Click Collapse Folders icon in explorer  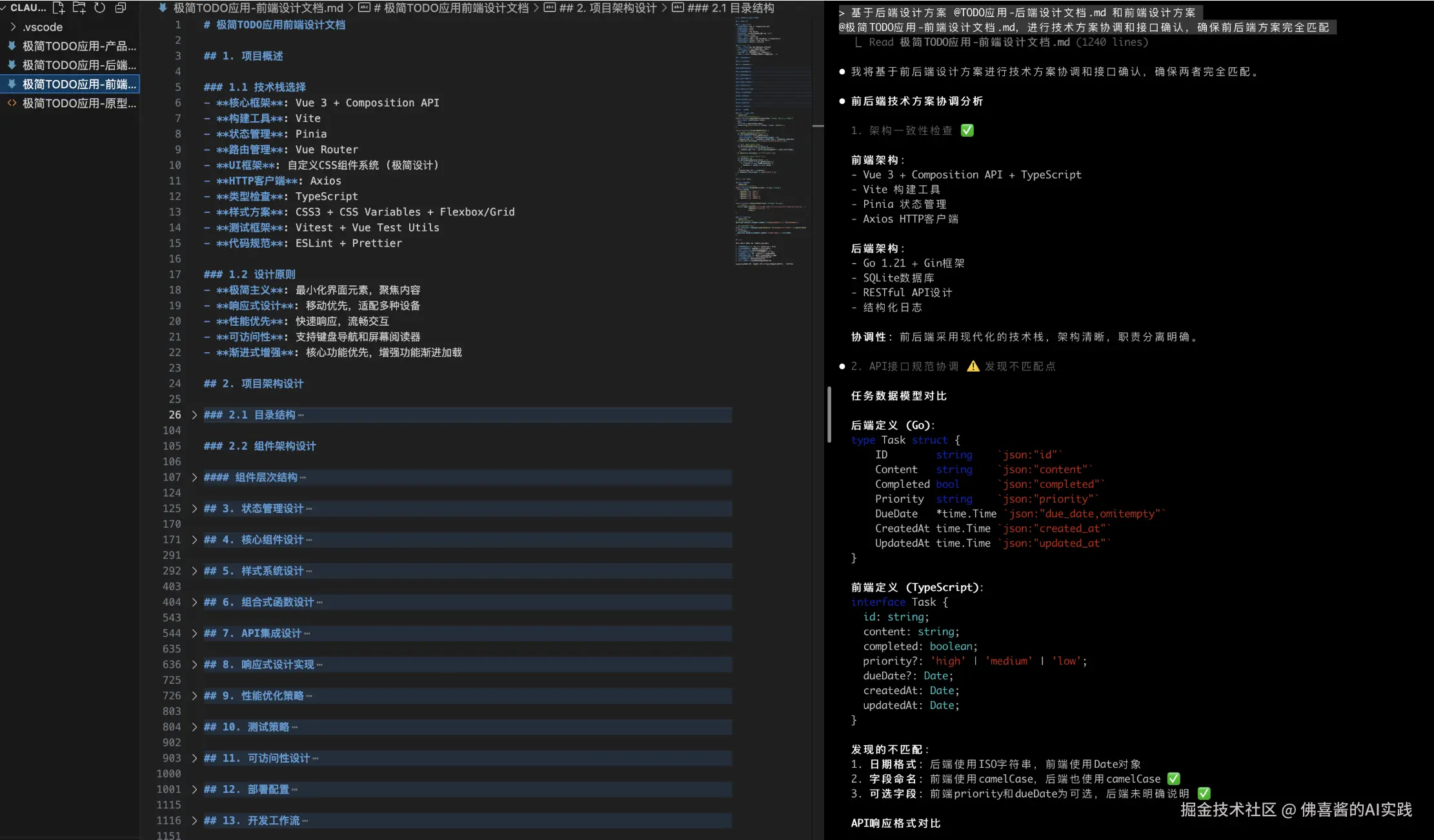click(120, 8)
